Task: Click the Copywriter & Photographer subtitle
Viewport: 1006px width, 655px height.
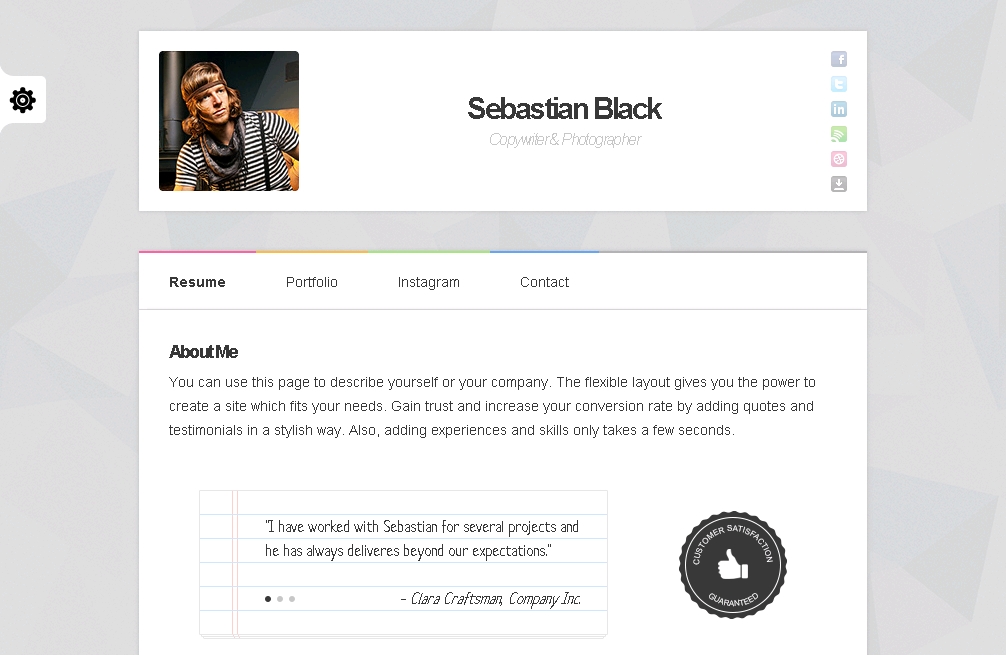Action: click(x=565, y=140)
